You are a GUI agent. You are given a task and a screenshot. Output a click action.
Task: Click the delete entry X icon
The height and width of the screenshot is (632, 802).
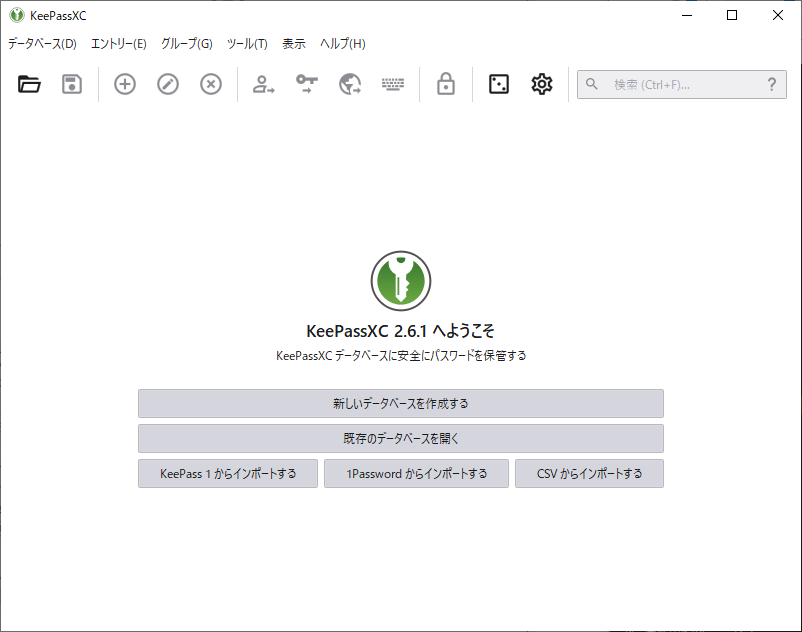coord(211,84)
